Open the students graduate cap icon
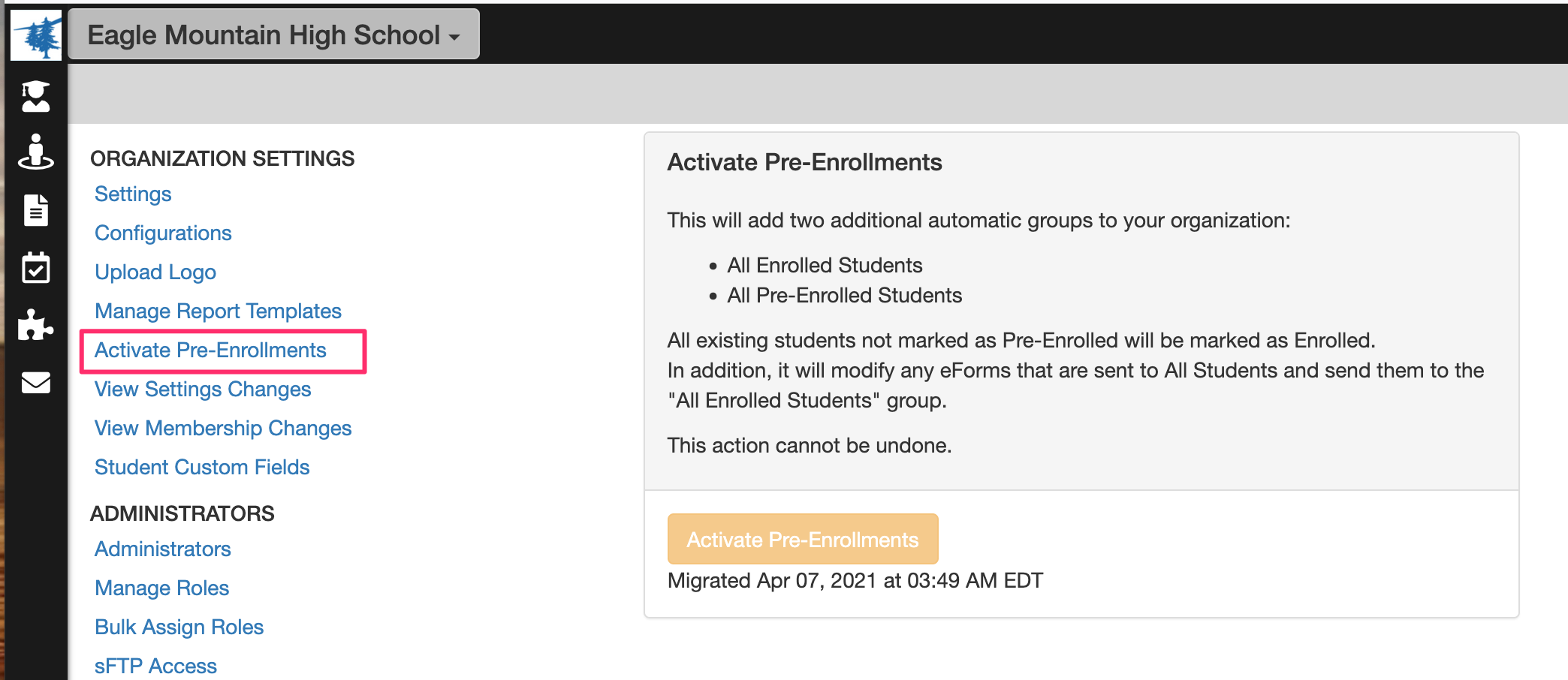 click(35, 96)
